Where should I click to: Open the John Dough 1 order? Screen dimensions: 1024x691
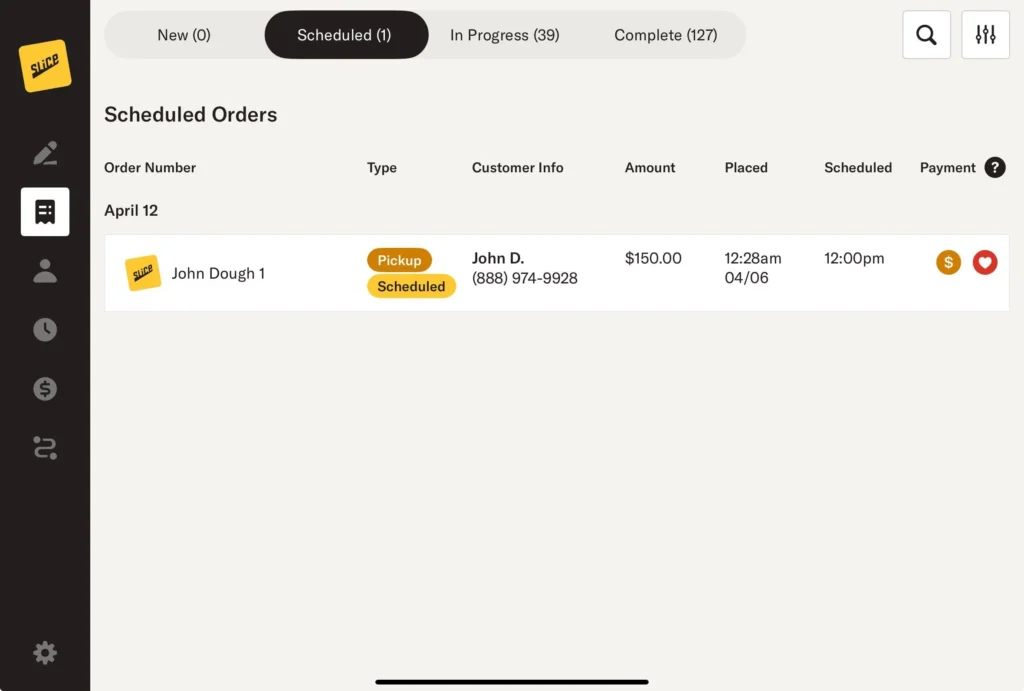pyautogui.click(x=218, y=273)
